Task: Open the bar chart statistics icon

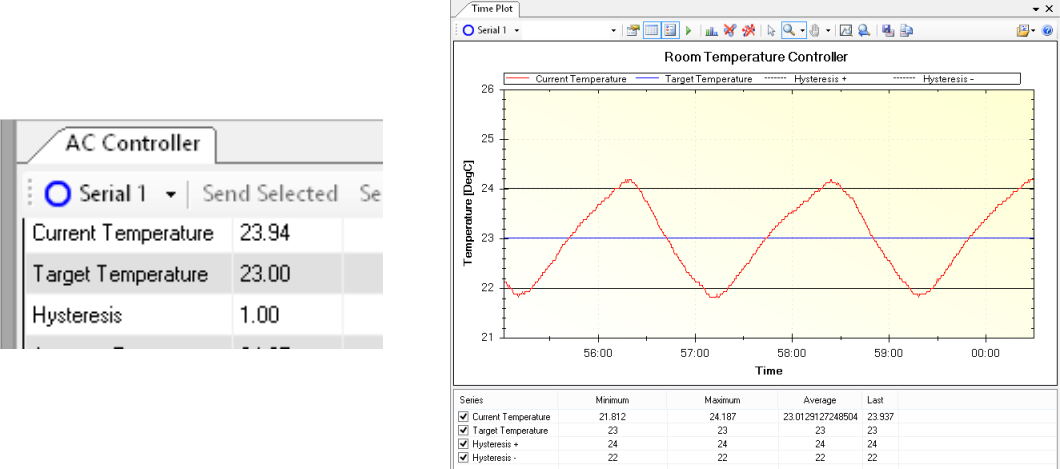Action: (710, 31)
